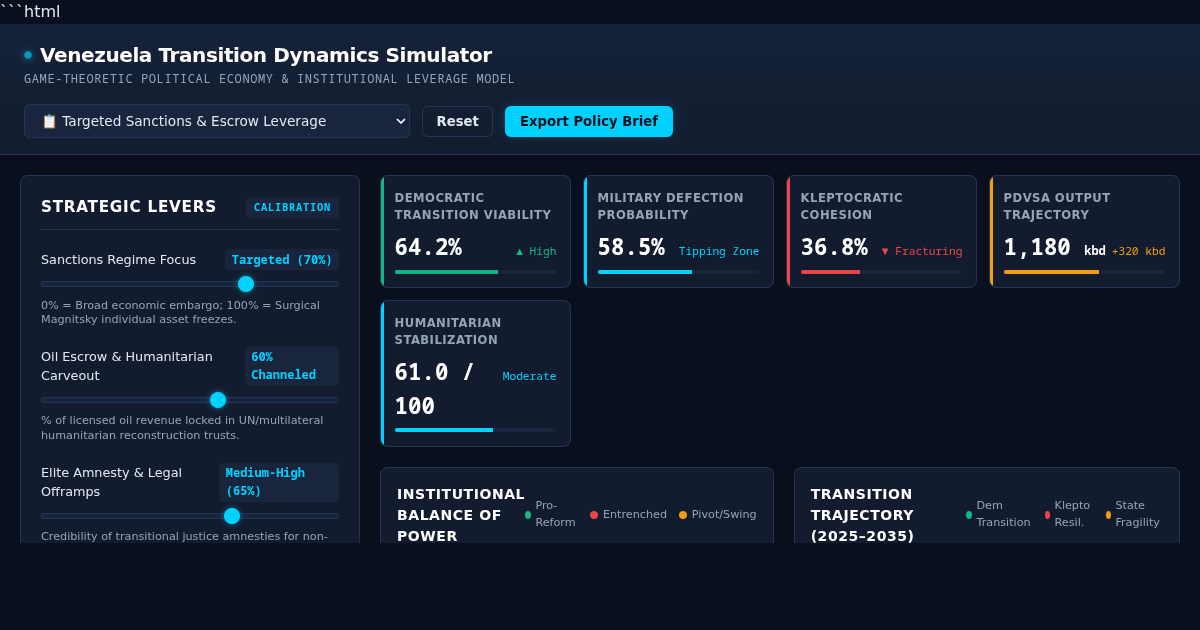The width and height of the screenshot is (1200, 630).
Task: Click the cyan status dot beside title
Action: pyautogui.click(x=28, y=55)
